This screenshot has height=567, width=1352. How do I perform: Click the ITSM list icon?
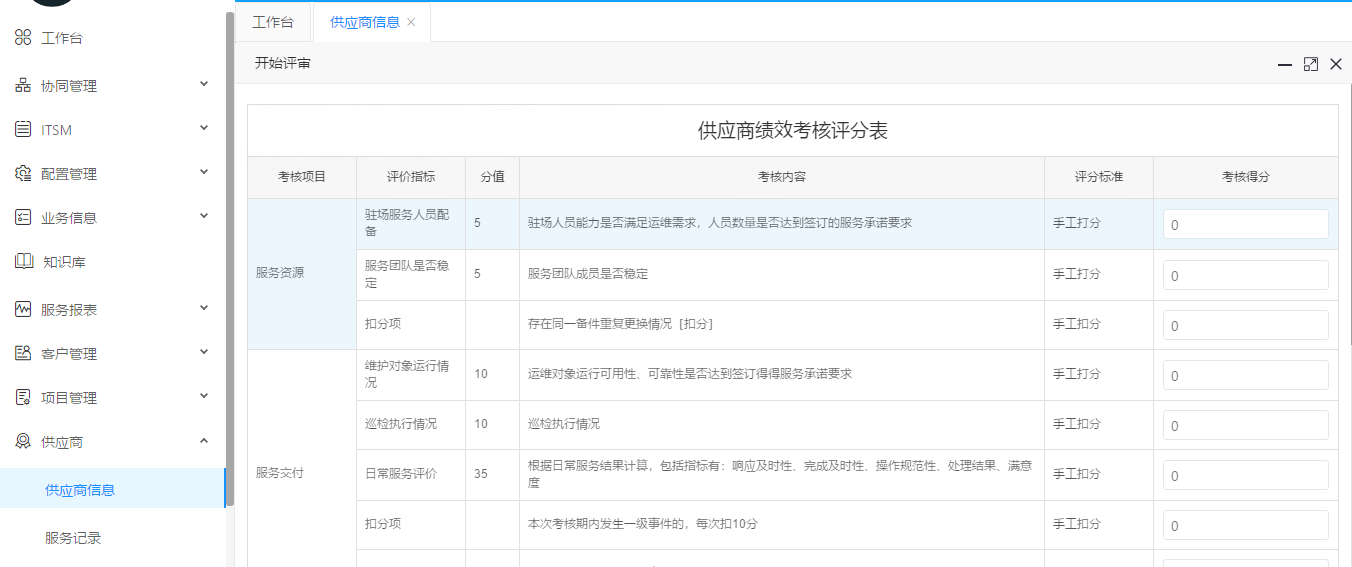[23, 130]
